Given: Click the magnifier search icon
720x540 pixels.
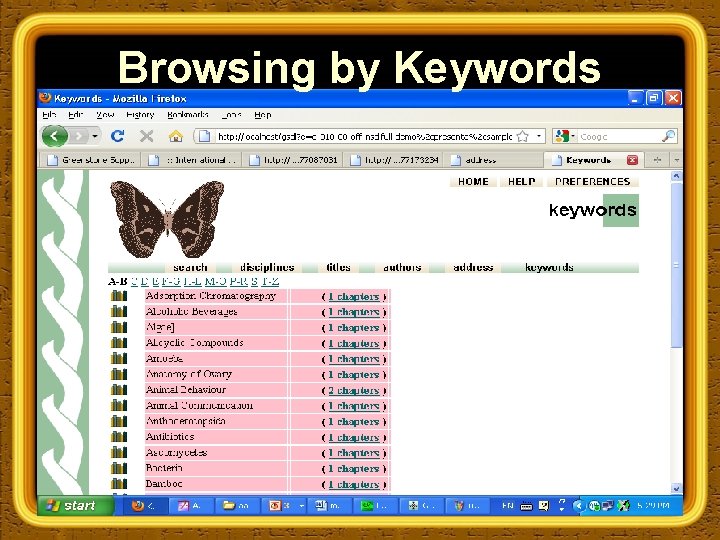Looking at the screenshot, I should (x=669, y=136).
